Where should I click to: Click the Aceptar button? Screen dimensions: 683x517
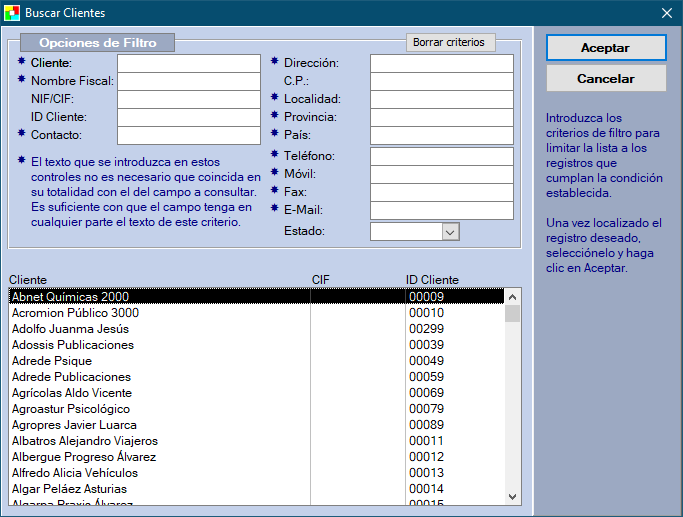click(x=605, y=48)
